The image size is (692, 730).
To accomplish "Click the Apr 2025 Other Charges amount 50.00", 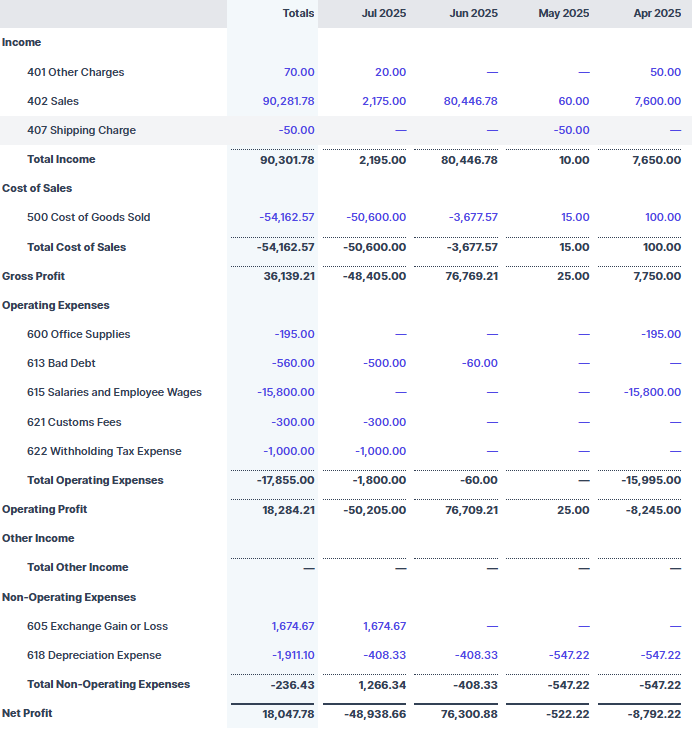I will click(665, 72).
